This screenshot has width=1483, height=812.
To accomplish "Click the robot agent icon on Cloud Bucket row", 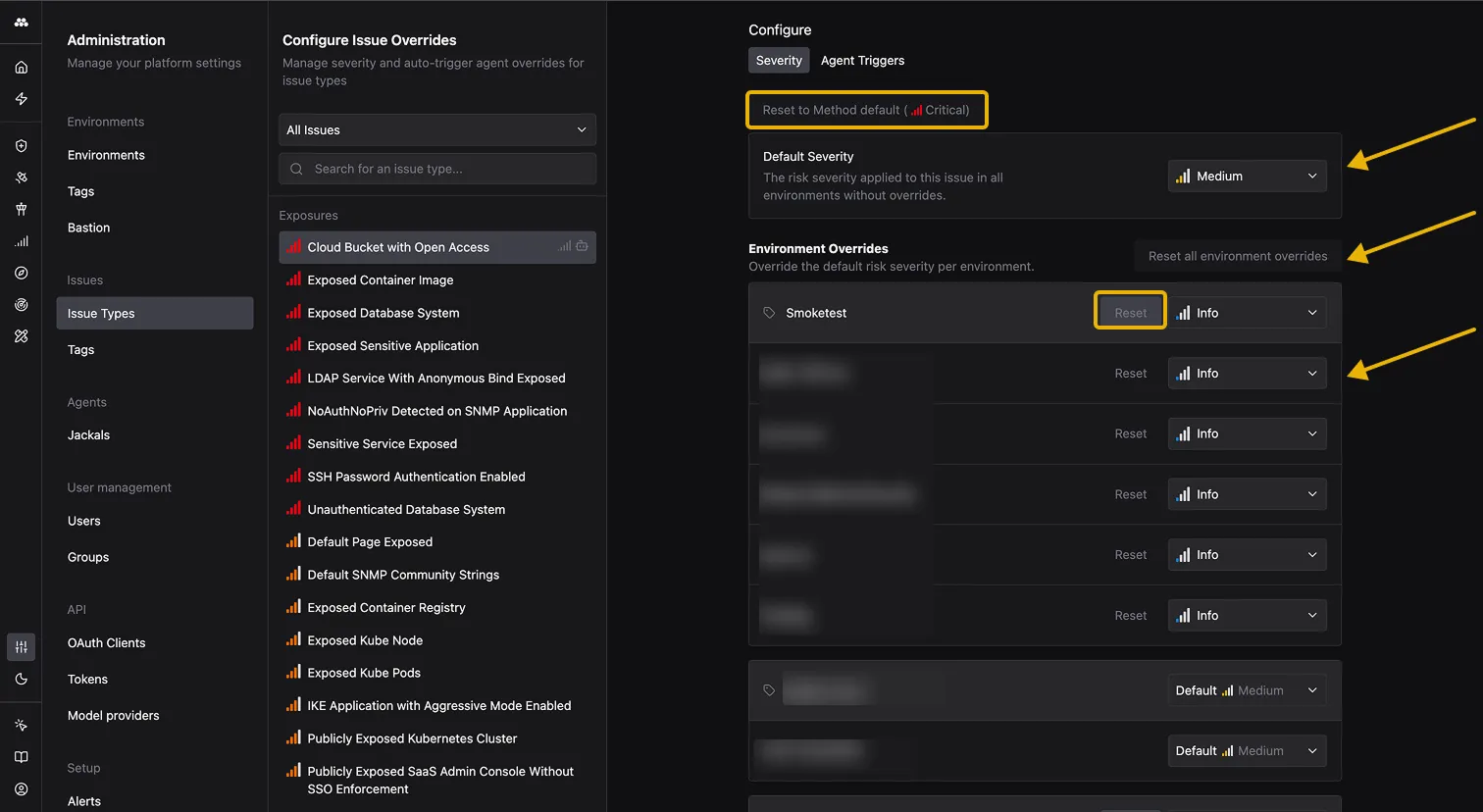I will click(582, 246).
